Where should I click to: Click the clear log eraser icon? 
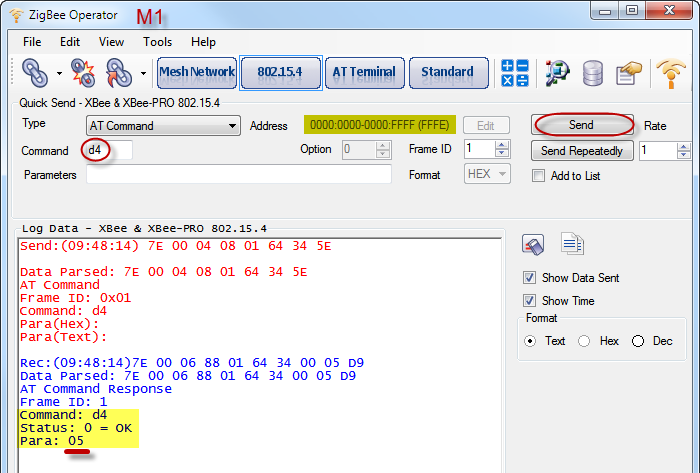click(x=533, y=245)
